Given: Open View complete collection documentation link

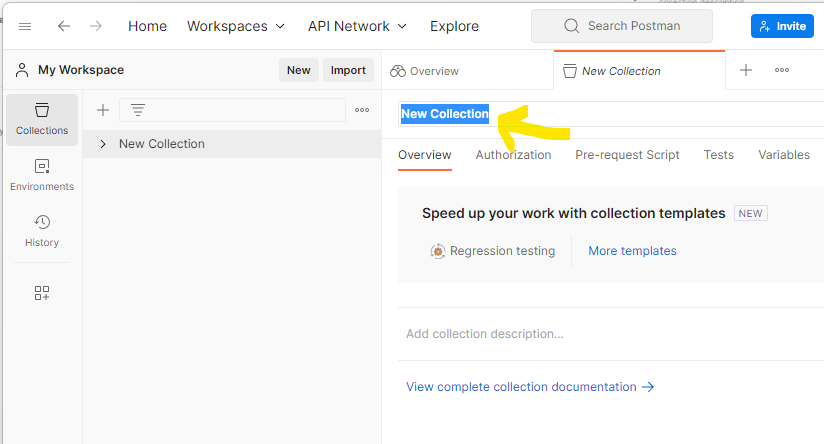Looking at the screenshot, I should coord(530,387).
